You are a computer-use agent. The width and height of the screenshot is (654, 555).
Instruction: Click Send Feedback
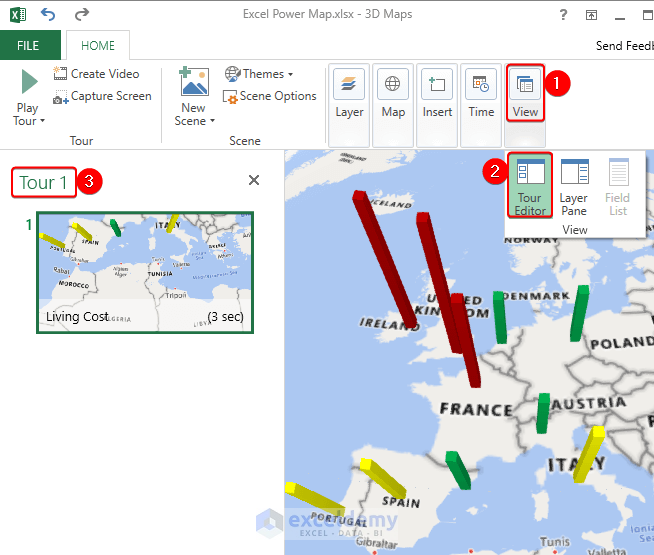(624, 45)
